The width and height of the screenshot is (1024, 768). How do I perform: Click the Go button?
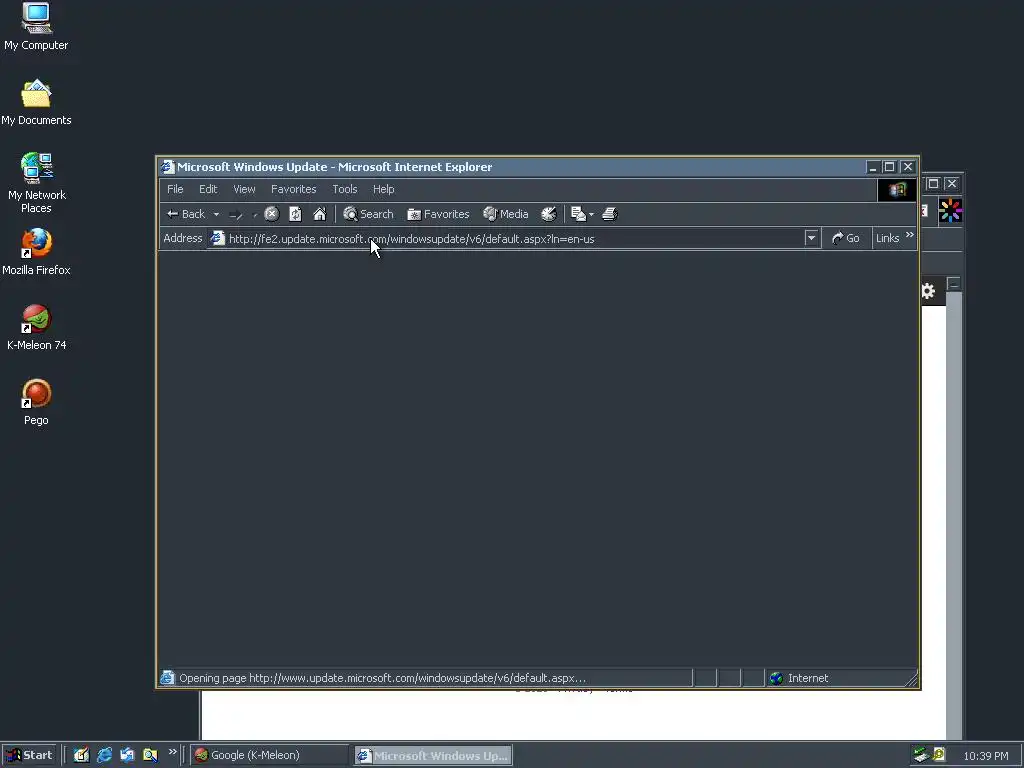click(846, 238)
